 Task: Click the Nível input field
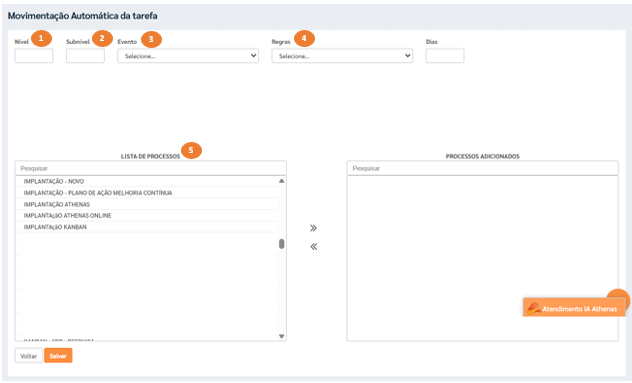coord(34,56)
